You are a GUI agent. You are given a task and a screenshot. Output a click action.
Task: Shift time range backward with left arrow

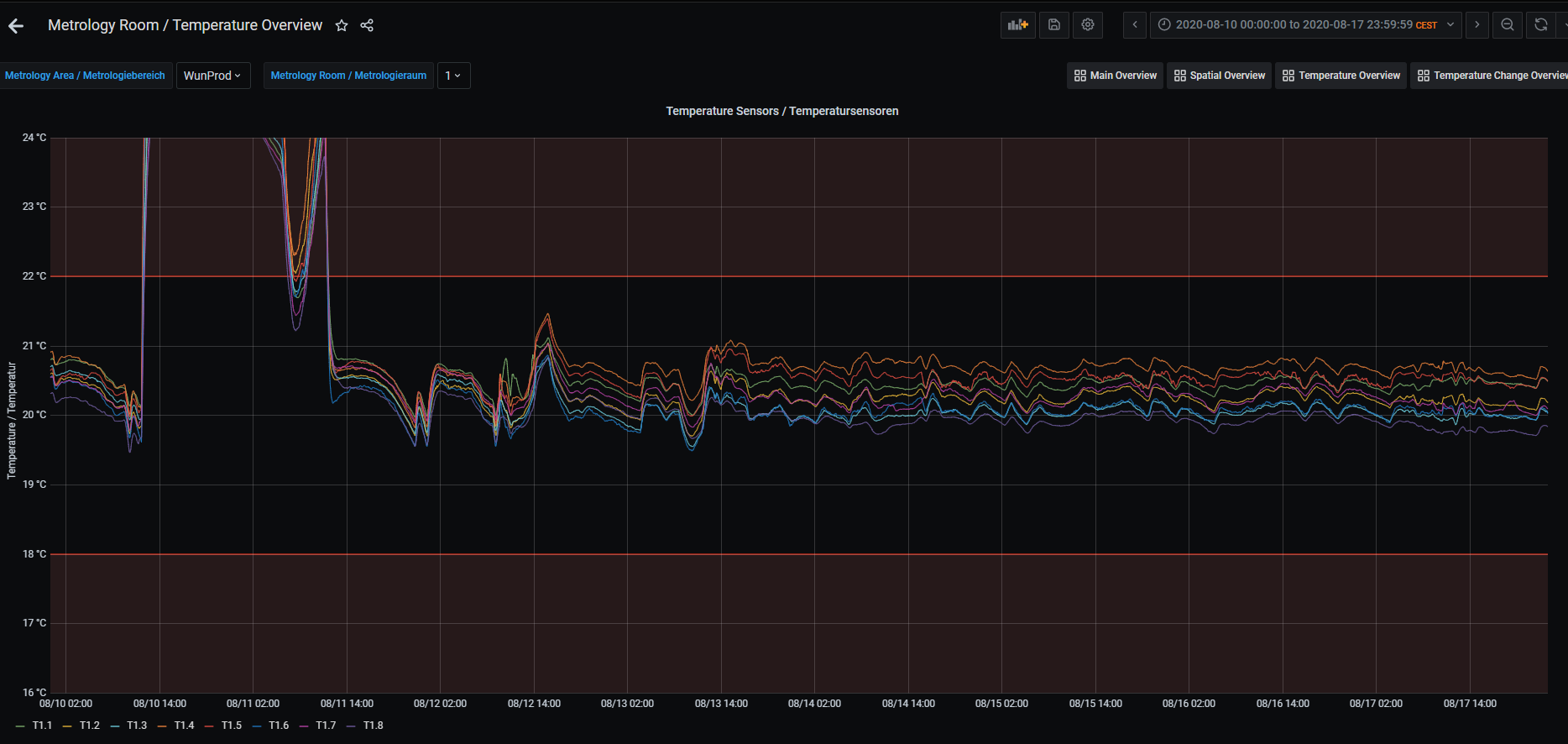(1135, 25)
